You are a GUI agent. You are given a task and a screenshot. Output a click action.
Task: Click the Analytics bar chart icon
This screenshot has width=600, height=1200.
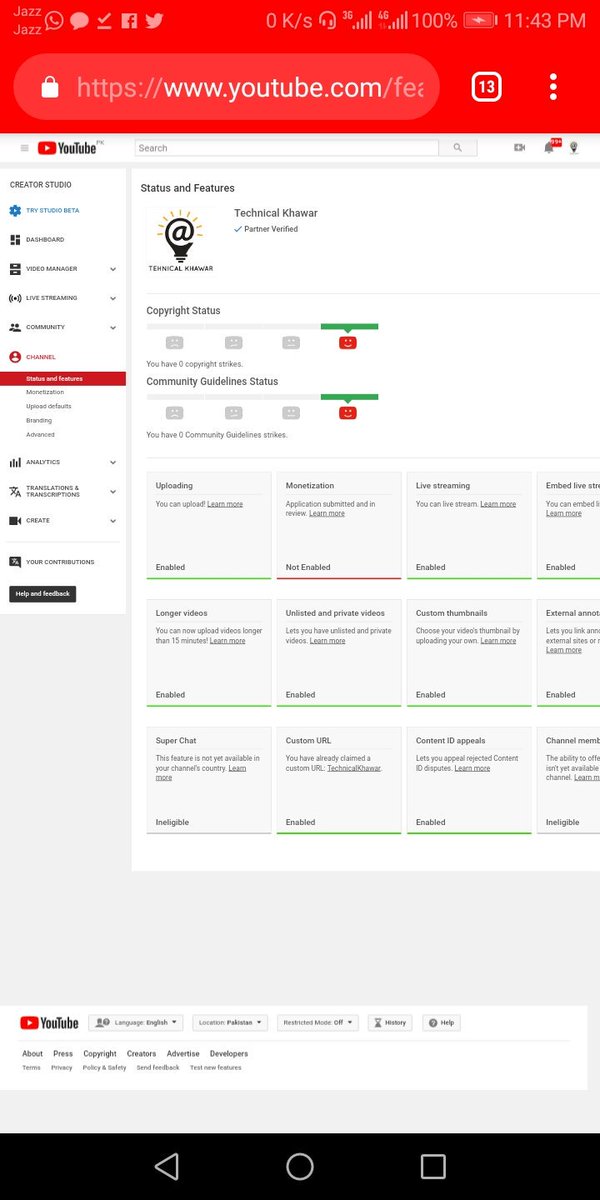[x=15, y=463]
